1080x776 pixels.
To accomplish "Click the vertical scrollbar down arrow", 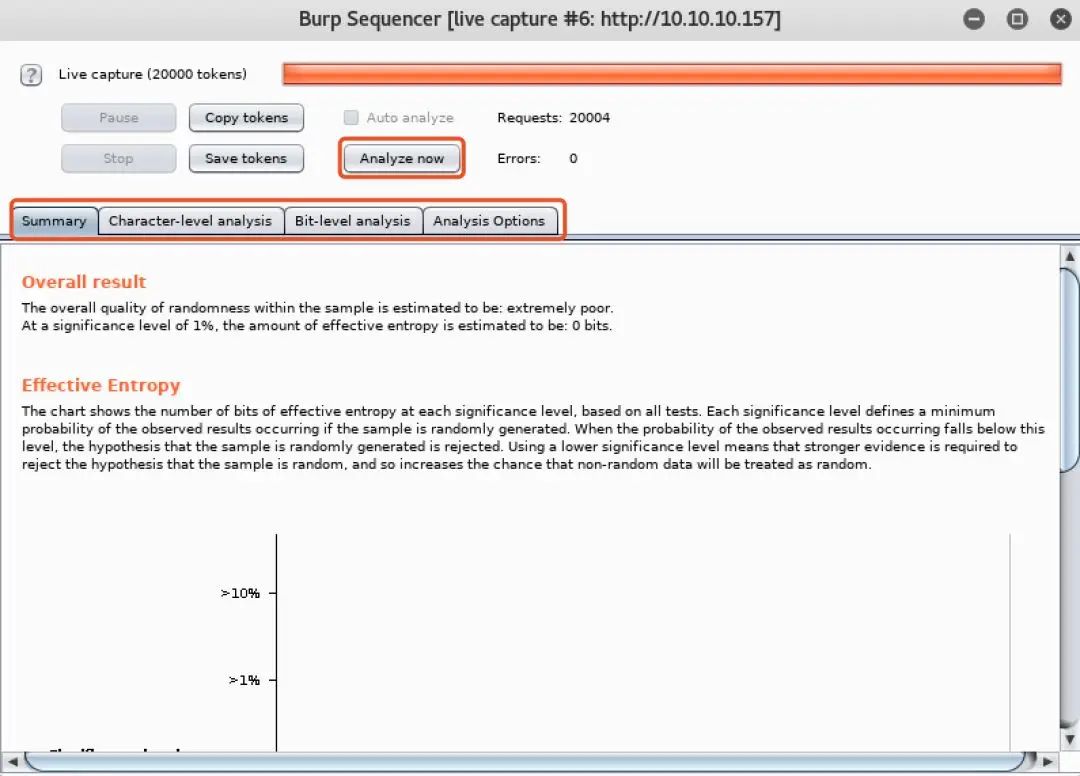I will 1070,740.
